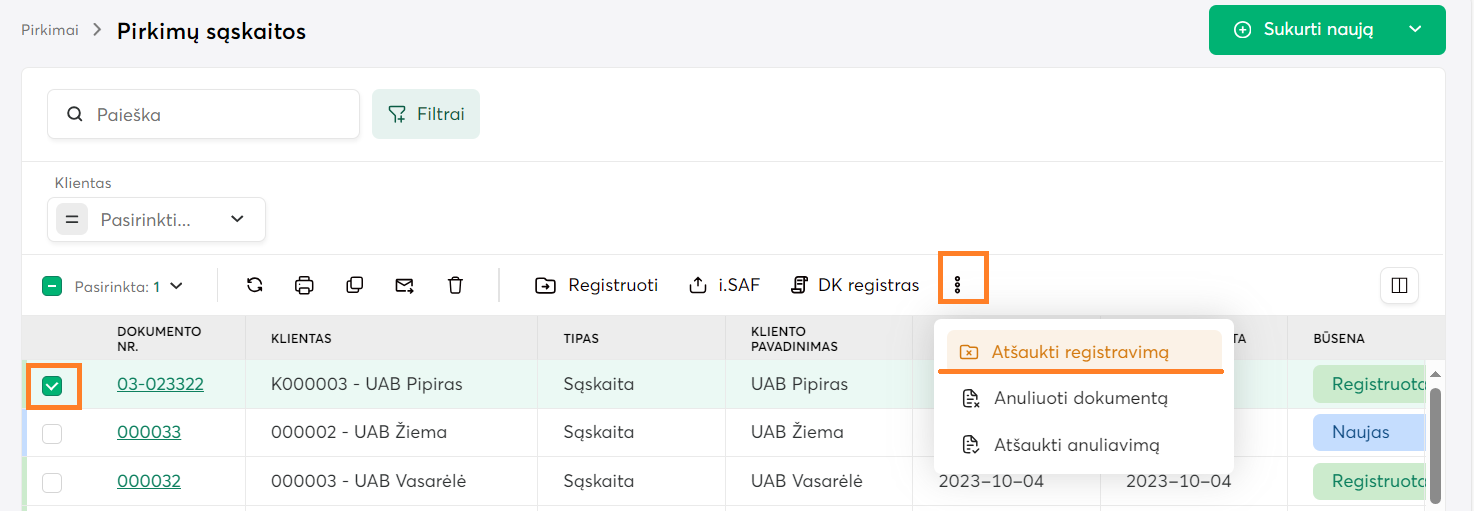Select Anuliuoti dokumentą menu option

(1080, 398)
